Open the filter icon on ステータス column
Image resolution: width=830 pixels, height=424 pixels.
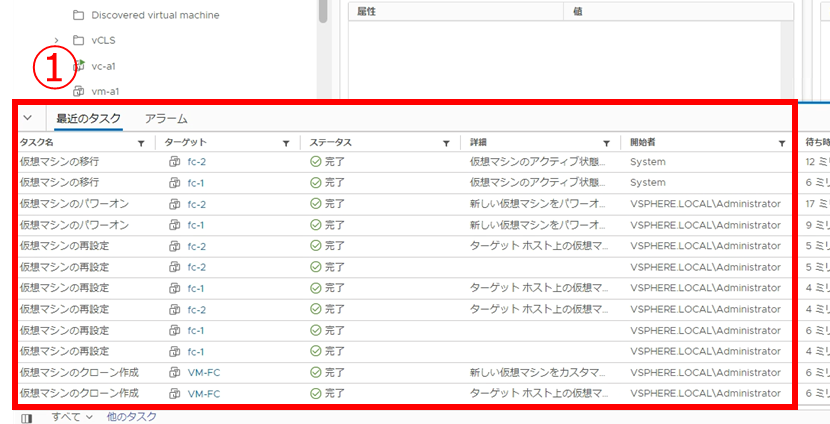tap(446, 143)
